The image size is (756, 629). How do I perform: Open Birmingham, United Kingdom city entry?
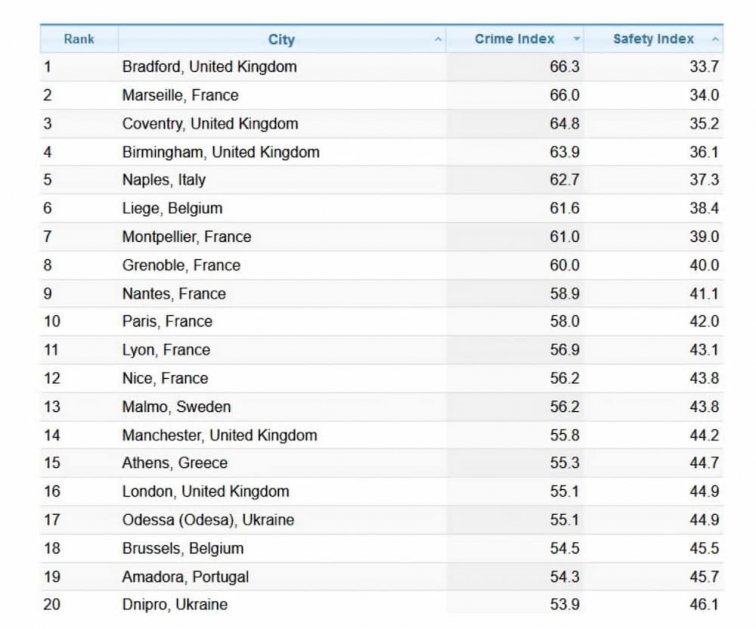pos(221,152)
